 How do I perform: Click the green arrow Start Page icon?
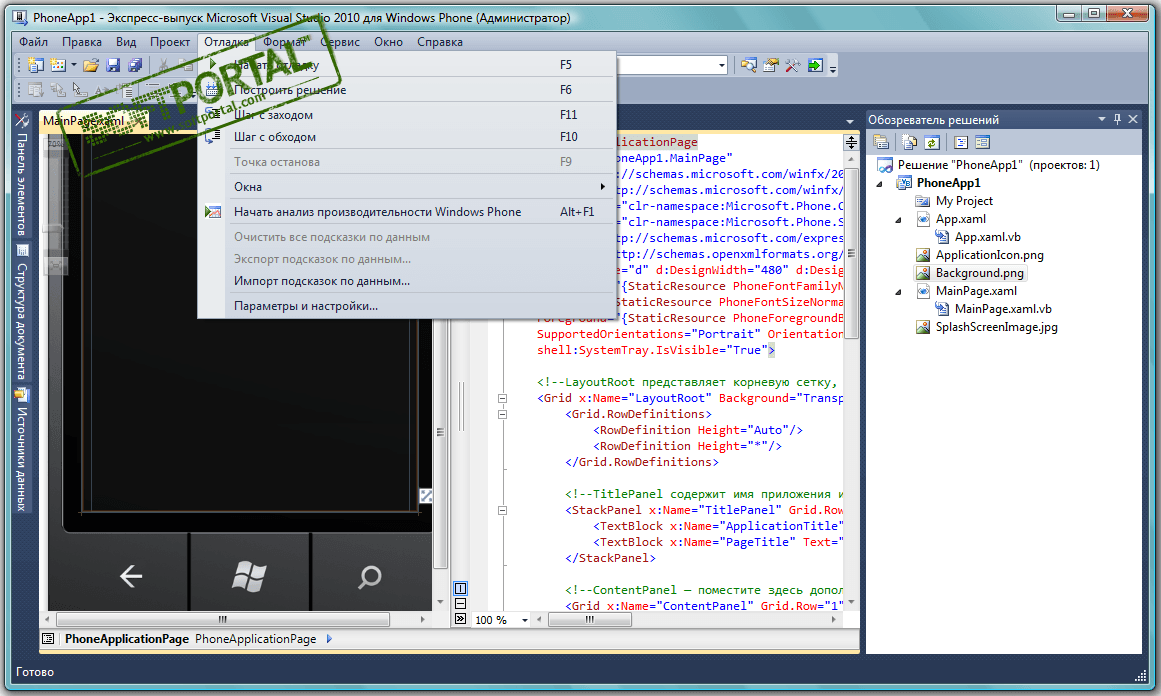coord(814,66)
